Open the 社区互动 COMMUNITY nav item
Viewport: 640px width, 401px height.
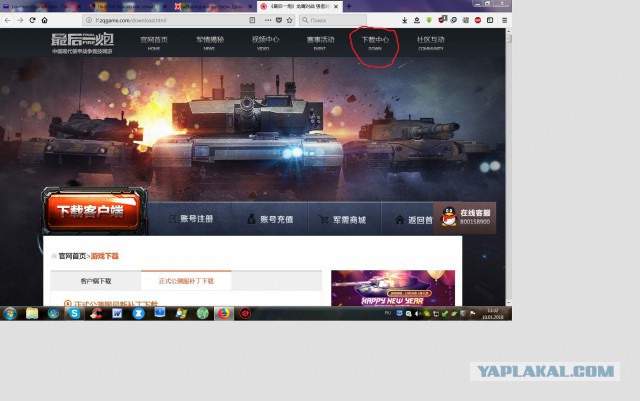(x=431, y=42)
